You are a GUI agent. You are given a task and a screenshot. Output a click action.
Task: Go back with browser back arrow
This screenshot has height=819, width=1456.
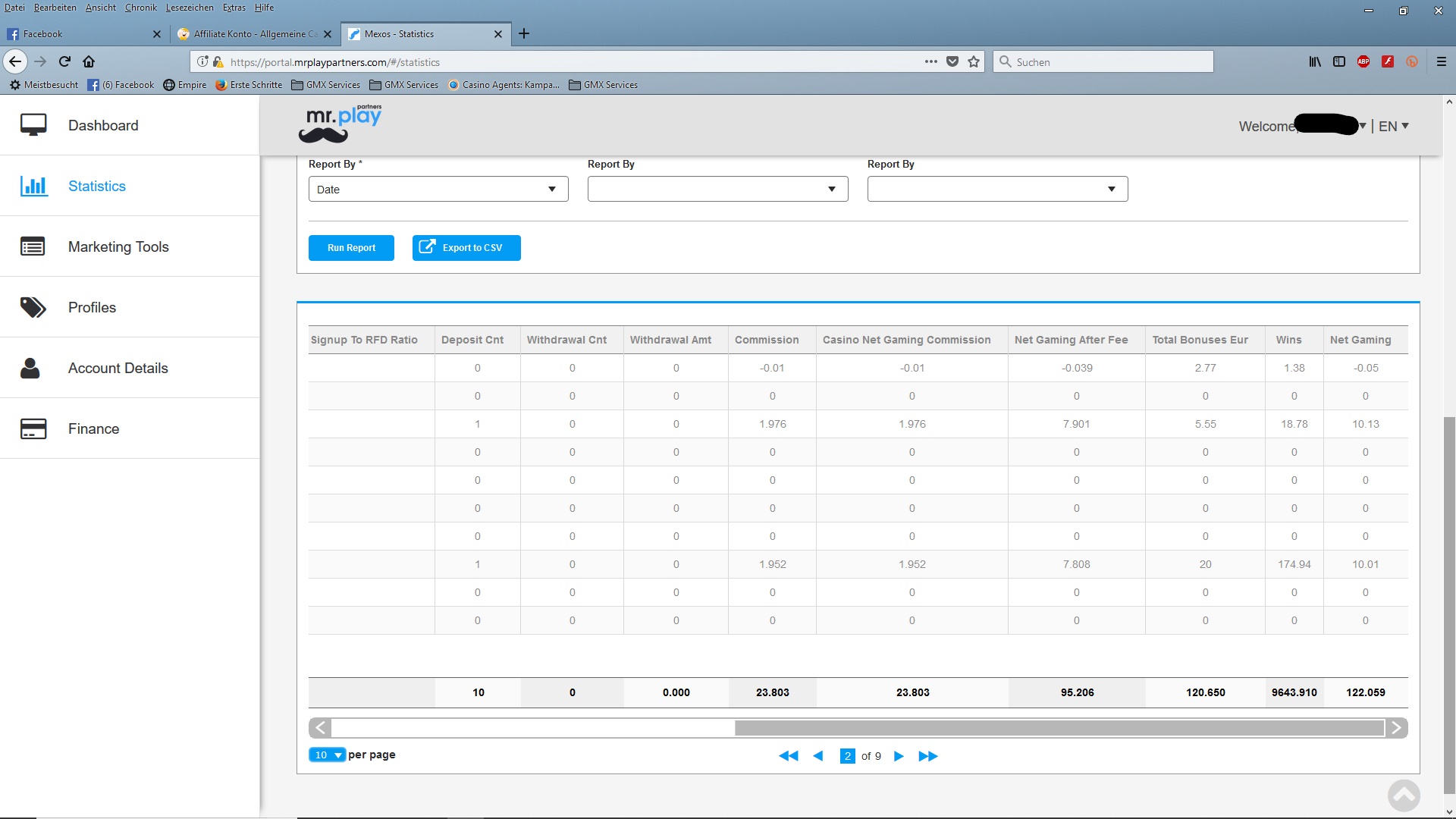(15, 61)
